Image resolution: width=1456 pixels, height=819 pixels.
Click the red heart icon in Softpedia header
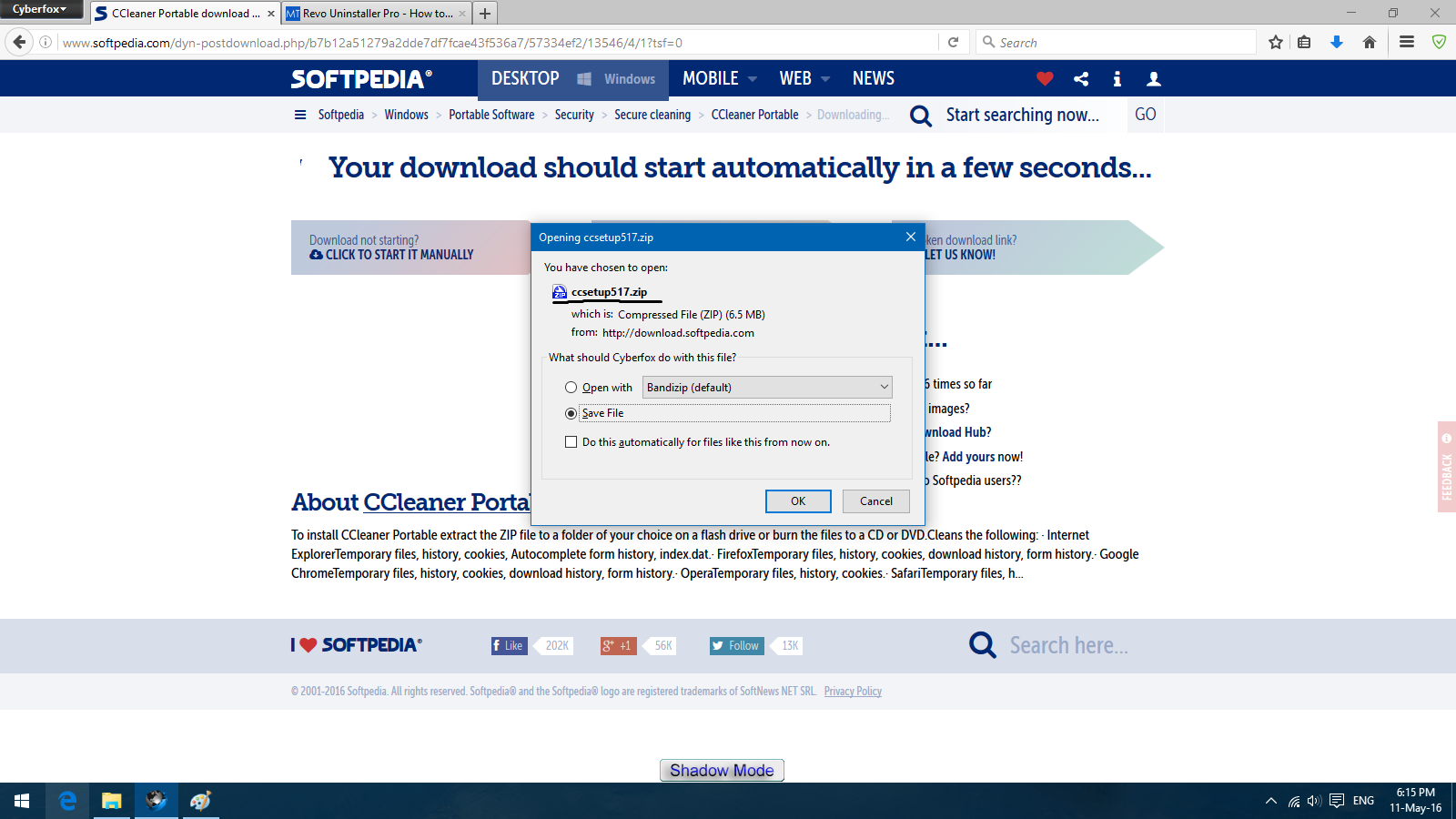click(1045, 79)
